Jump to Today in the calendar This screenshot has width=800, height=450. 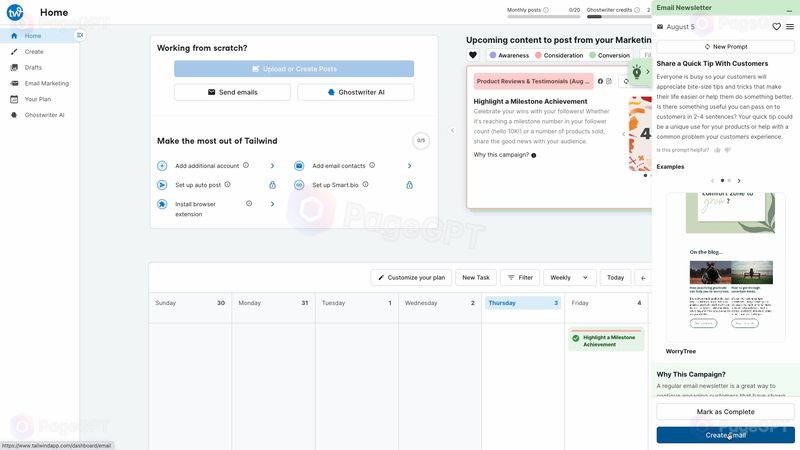pyautogui.click(x=615, y=278)
